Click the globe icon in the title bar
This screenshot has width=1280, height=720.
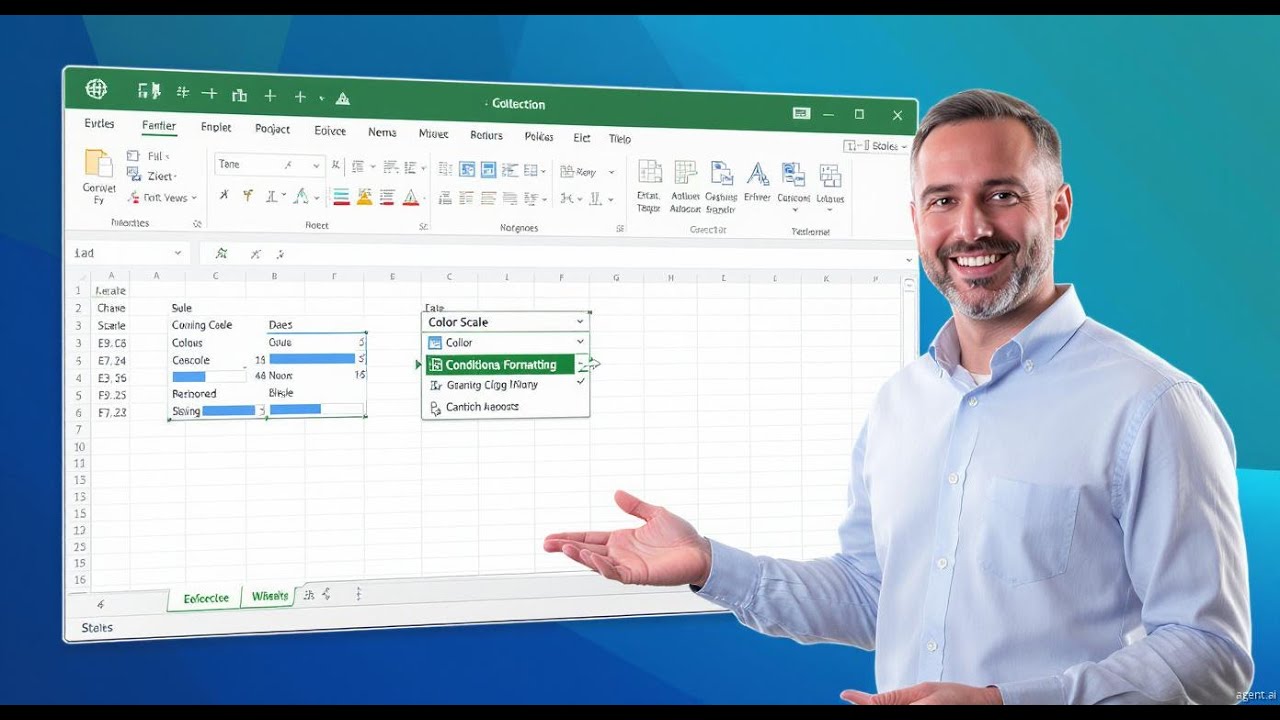click(96, 90)
